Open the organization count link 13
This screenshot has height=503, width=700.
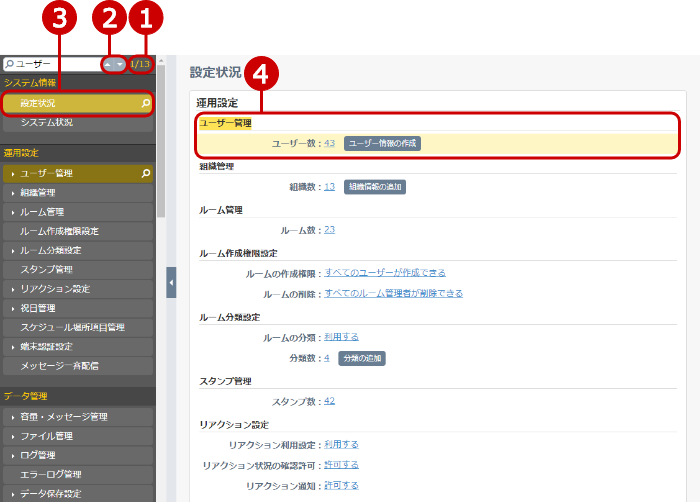coord(329,187)
